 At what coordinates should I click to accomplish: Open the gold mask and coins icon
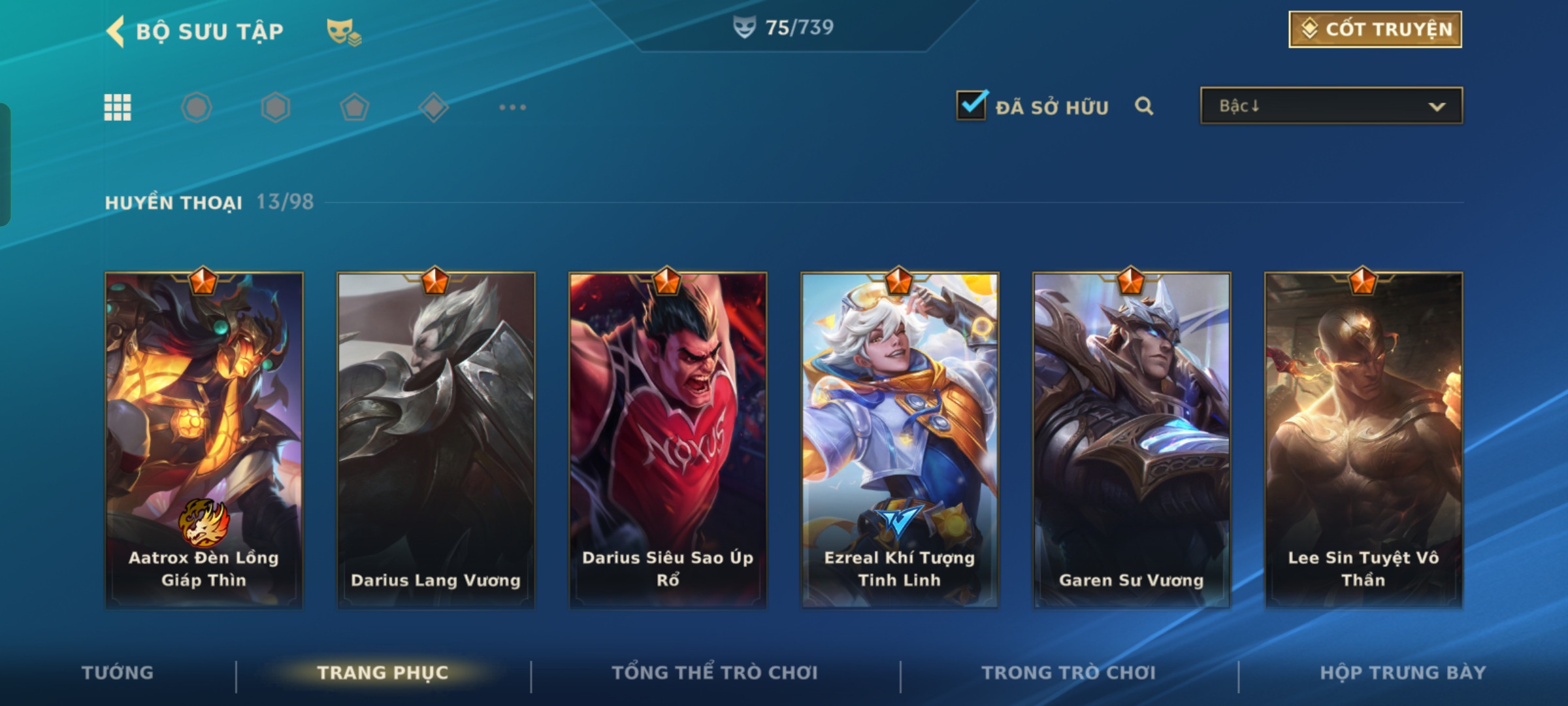point(344,31)
